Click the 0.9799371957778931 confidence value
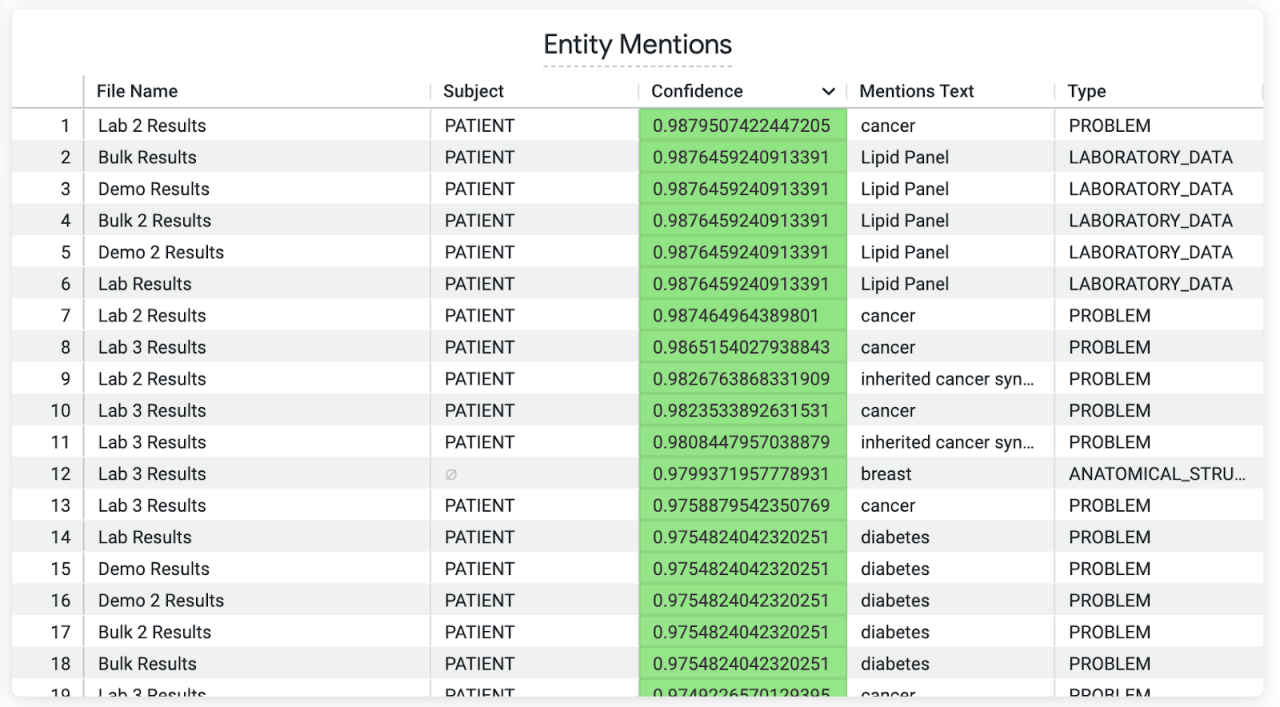The height and width of the screenshot is (707, 1280). tap(741, 474)
